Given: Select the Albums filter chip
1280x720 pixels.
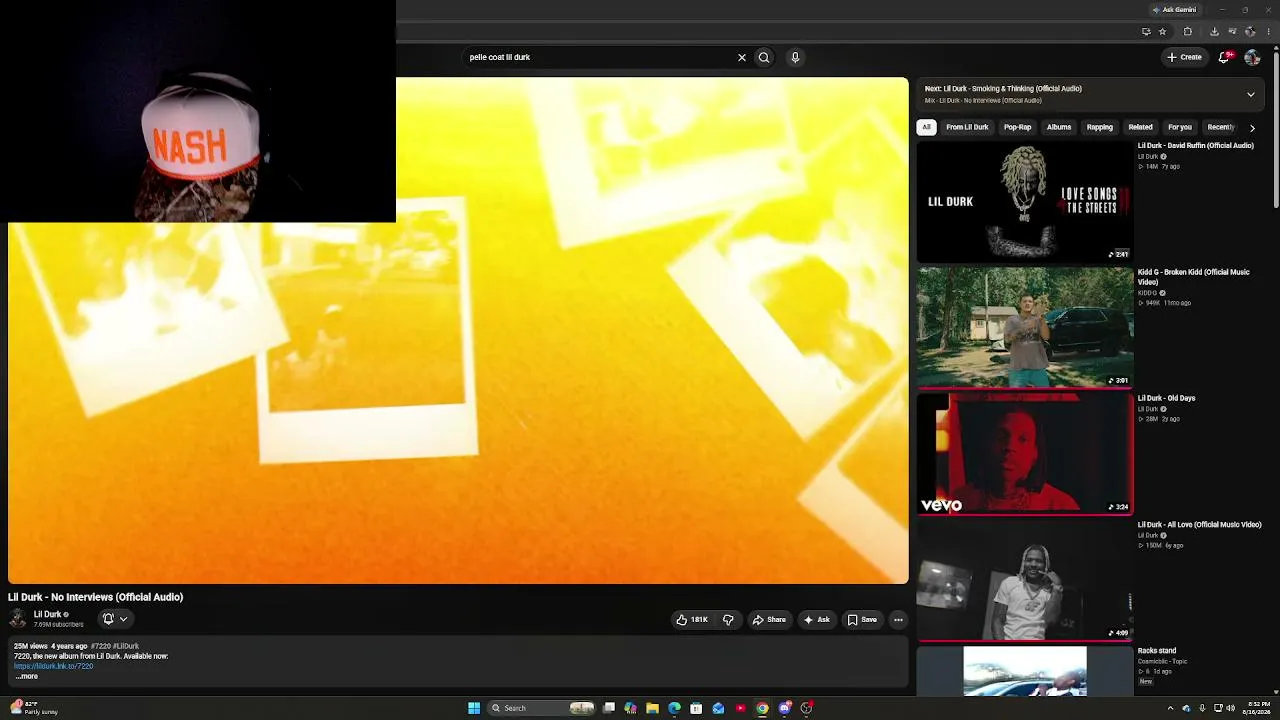Looking at the screenshot, I should [x=1059, y=127].
